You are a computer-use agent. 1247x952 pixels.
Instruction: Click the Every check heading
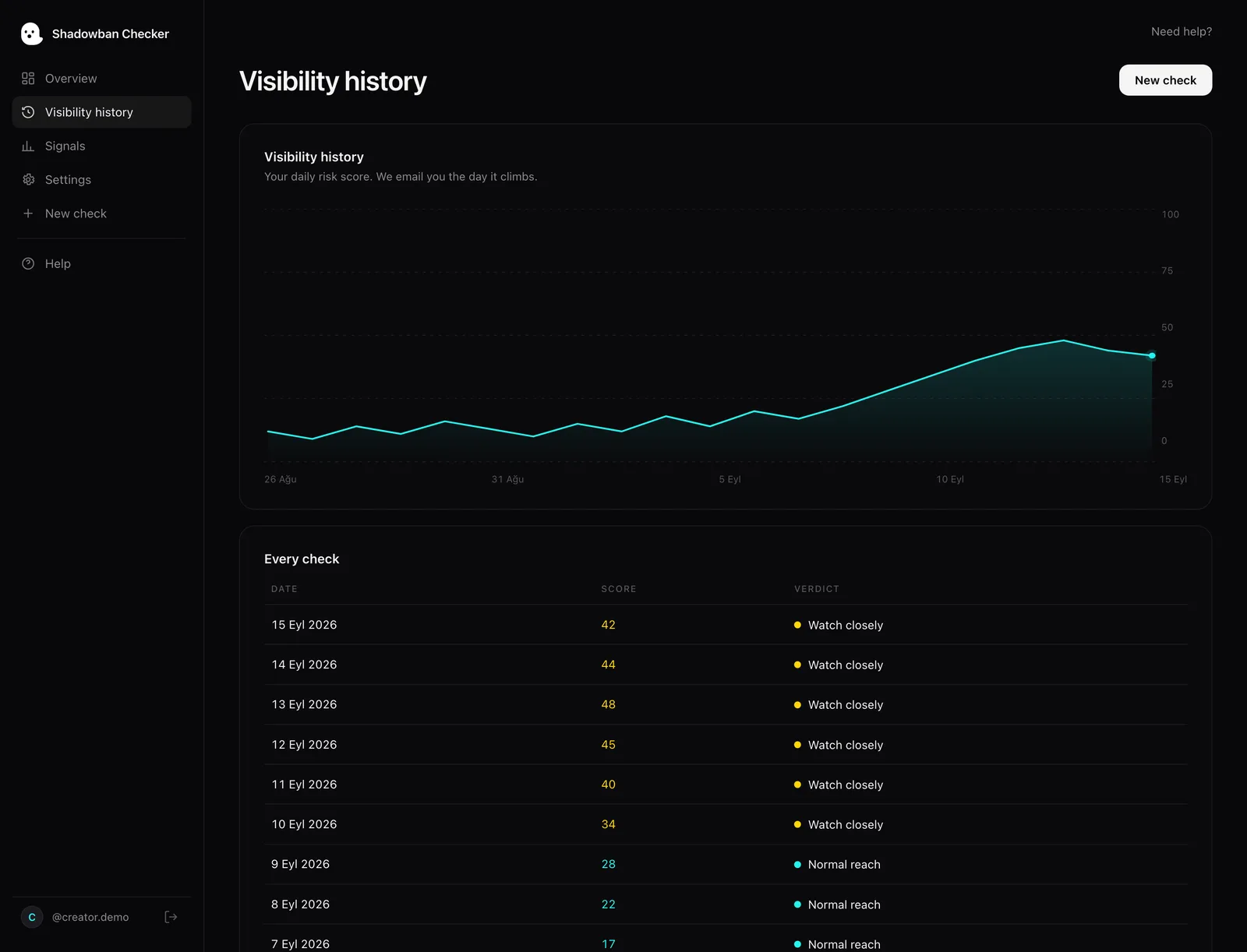click(302, 559)
